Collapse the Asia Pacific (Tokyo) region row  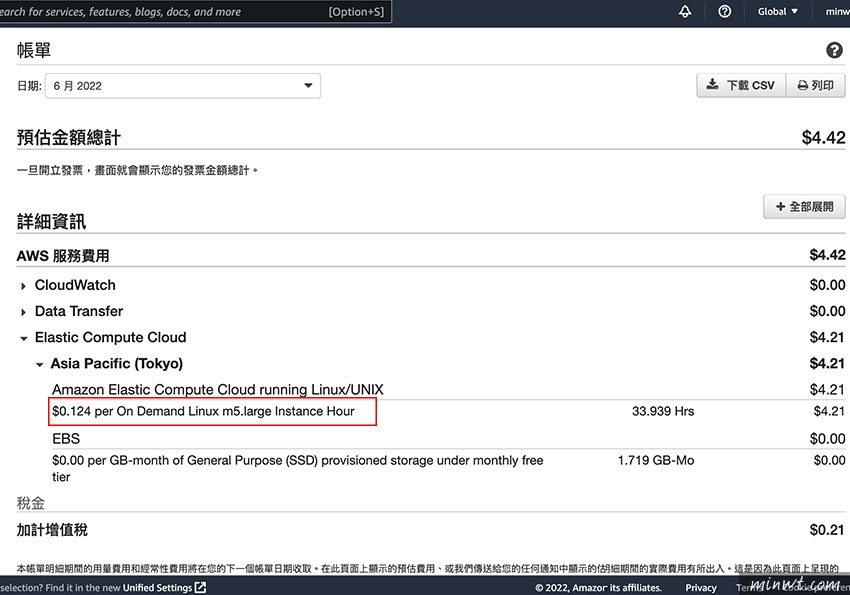tap(40, 364)
